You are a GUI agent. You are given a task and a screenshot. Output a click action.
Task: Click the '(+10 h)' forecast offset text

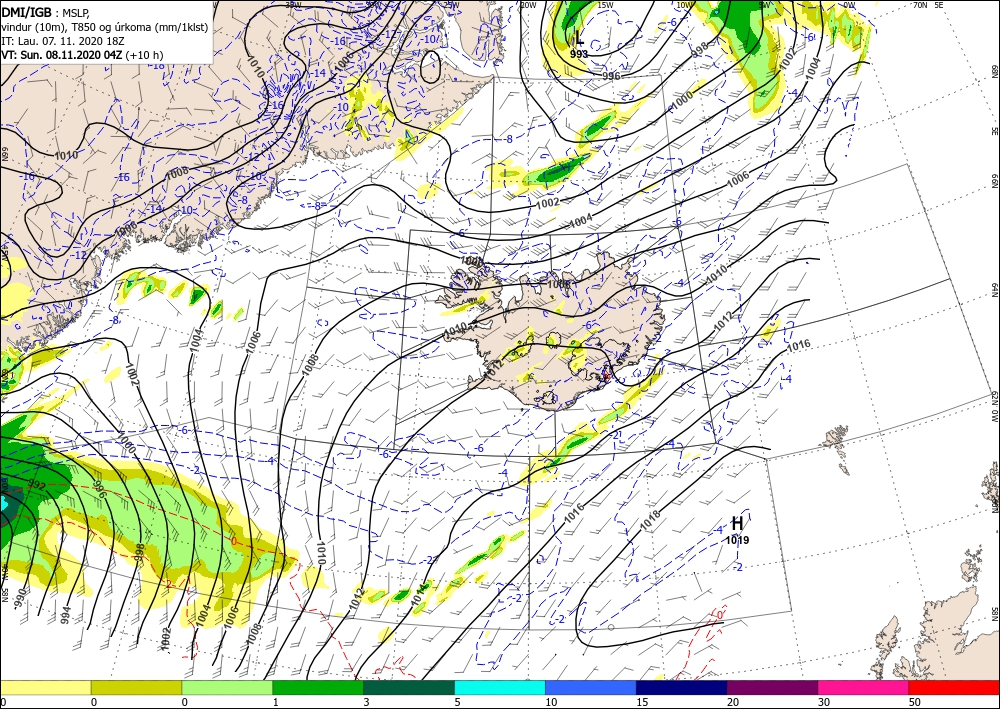coord(144,55)
